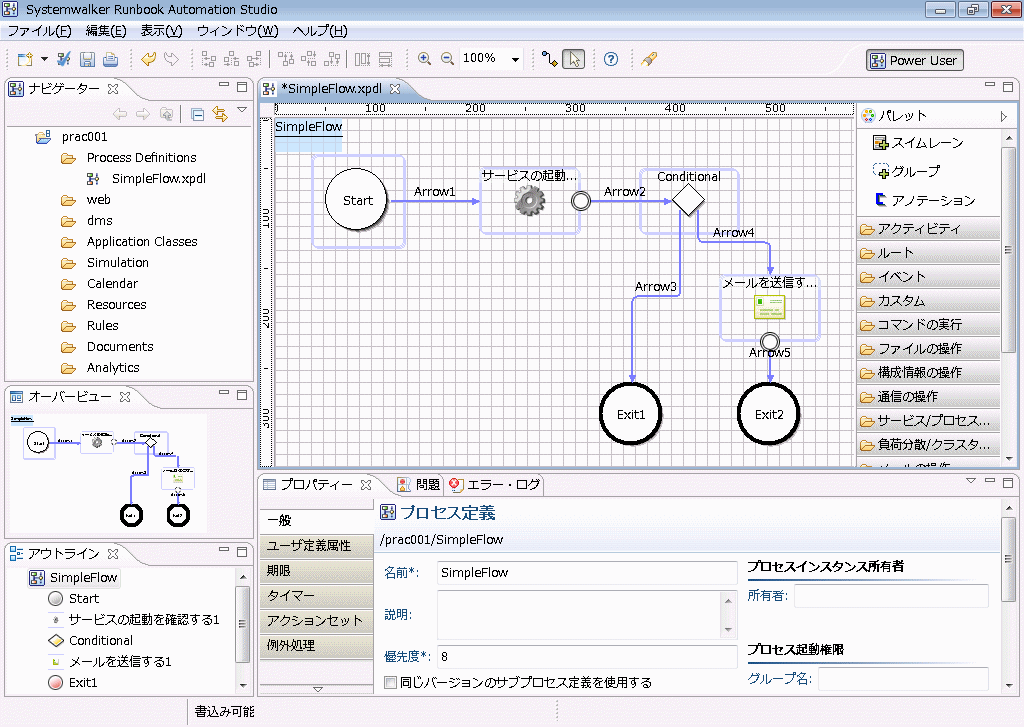Open the navigator view menu triangle
The width and height of the screenshot is (1024, 727).
click(242, 110)
